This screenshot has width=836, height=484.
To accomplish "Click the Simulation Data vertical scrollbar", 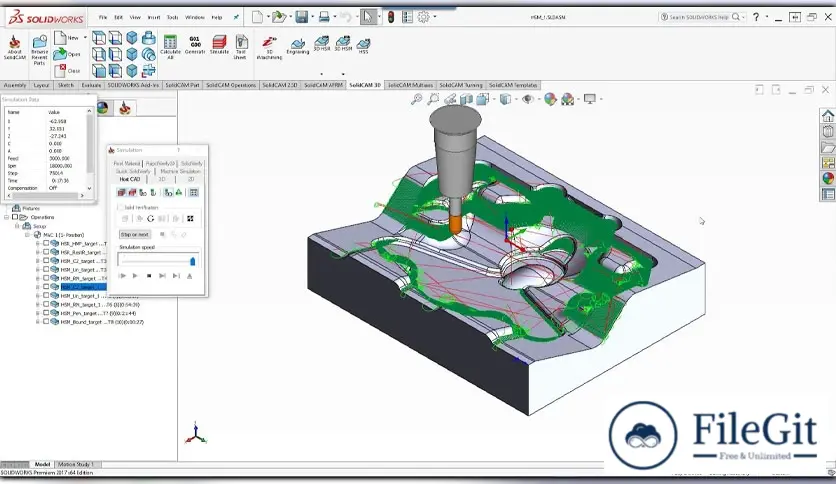I will click(x=90, y=149).
